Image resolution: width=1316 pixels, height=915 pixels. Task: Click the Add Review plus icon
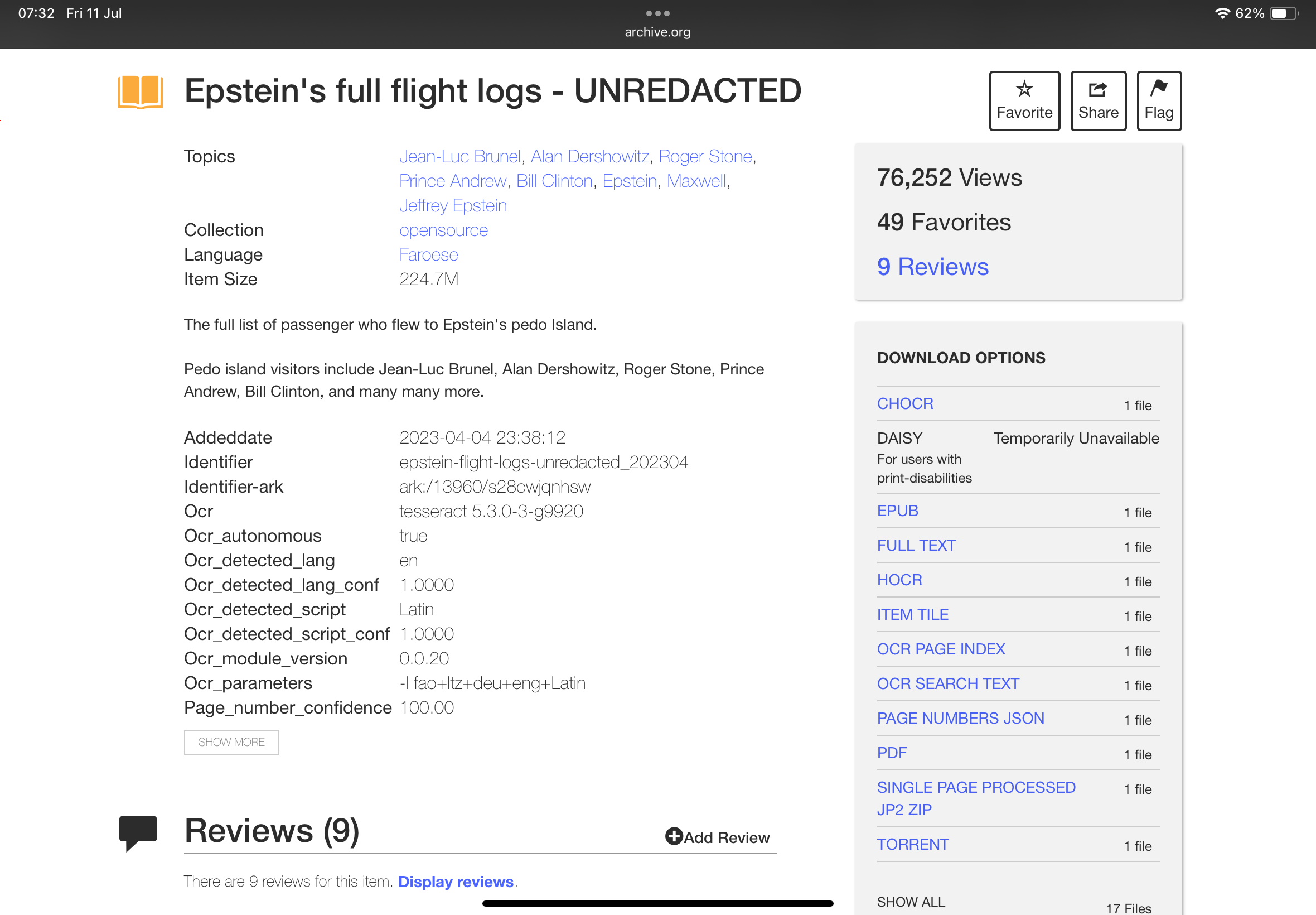[x=674, y=836]
